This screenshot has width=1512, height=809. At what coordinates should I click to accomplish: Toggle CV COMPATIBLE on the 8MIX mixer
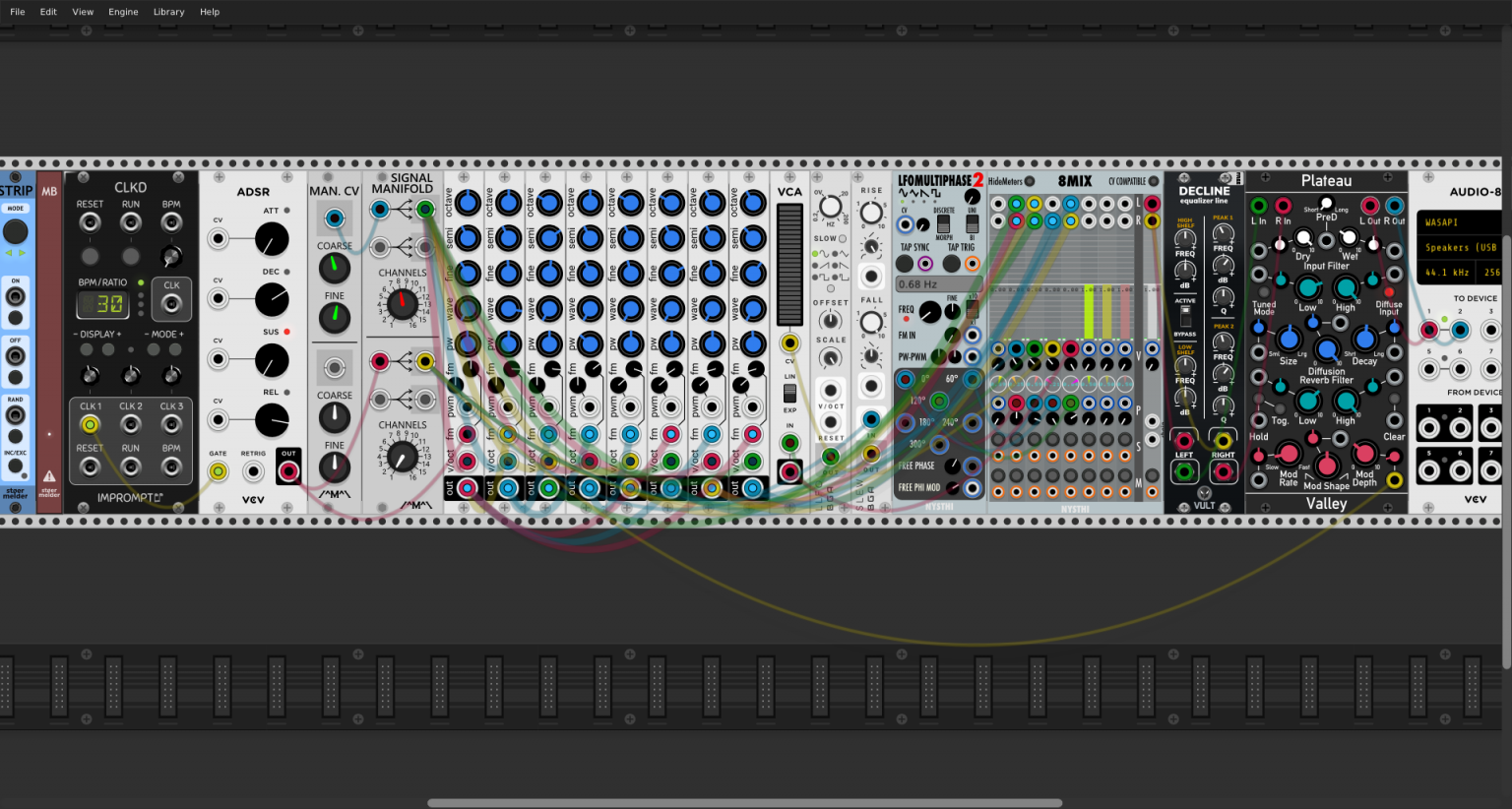[1154, 181]
